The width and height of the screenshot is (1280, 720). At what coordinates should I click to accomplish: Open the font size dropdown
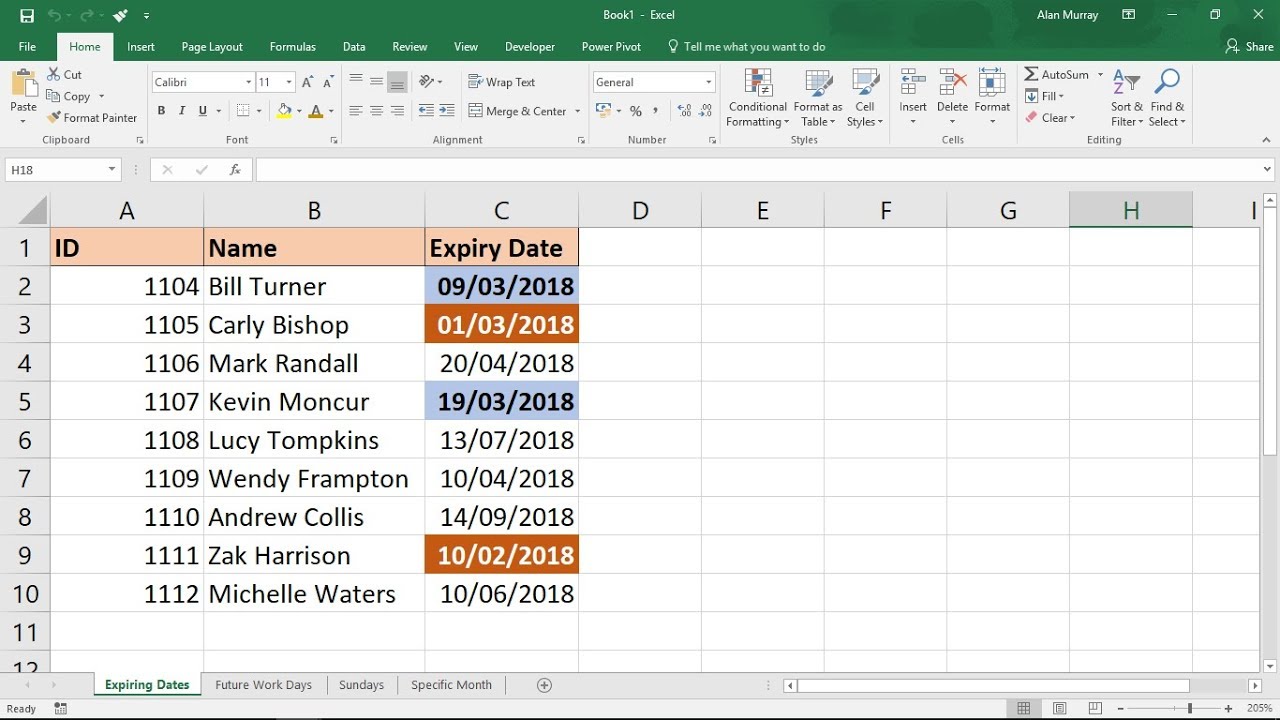point(289,82)
